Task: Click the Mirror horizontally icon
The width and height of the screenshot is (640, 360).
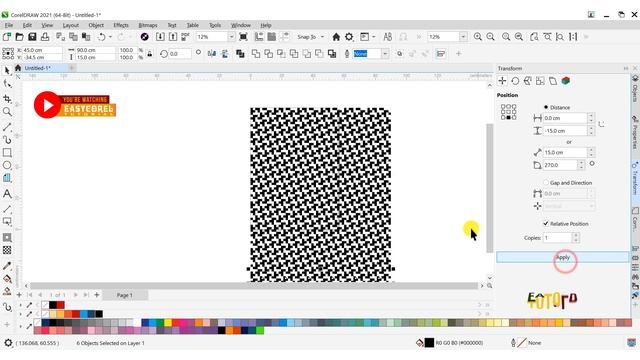Action: click(211, 53)
